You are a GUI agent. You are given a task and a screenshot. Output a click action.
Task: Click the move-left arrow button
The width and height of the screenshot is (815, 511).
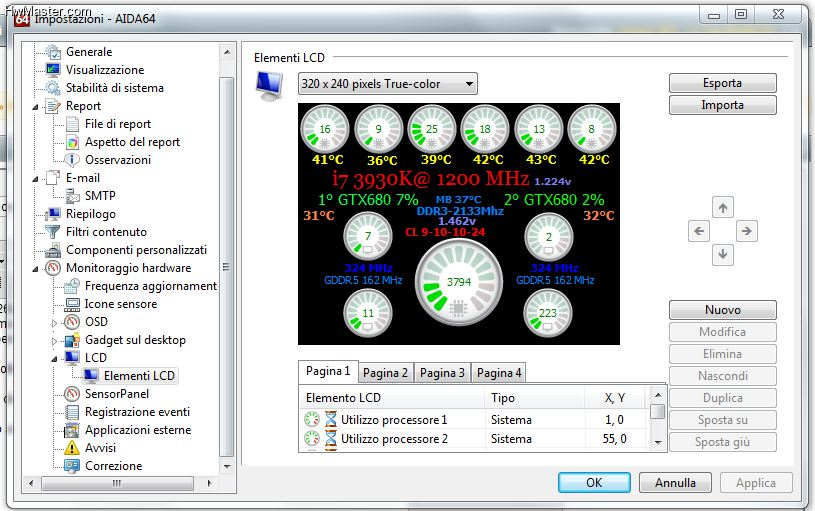click(x=699, y=231)
